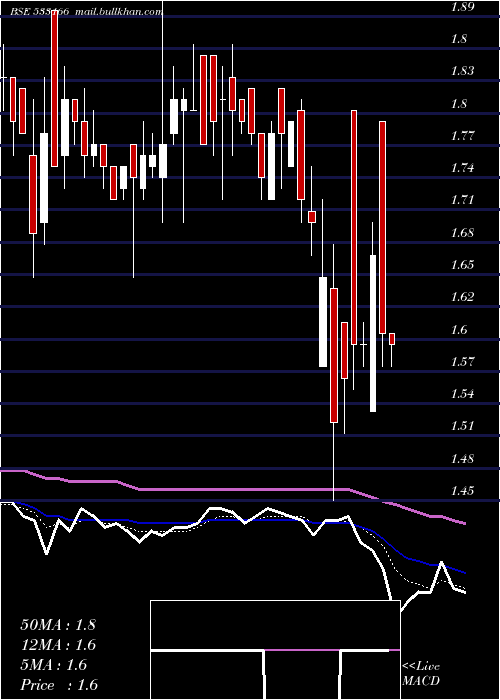Select the 1.65 price axis label
This screenshot has height=700, width=500.
tap(462, 265)
